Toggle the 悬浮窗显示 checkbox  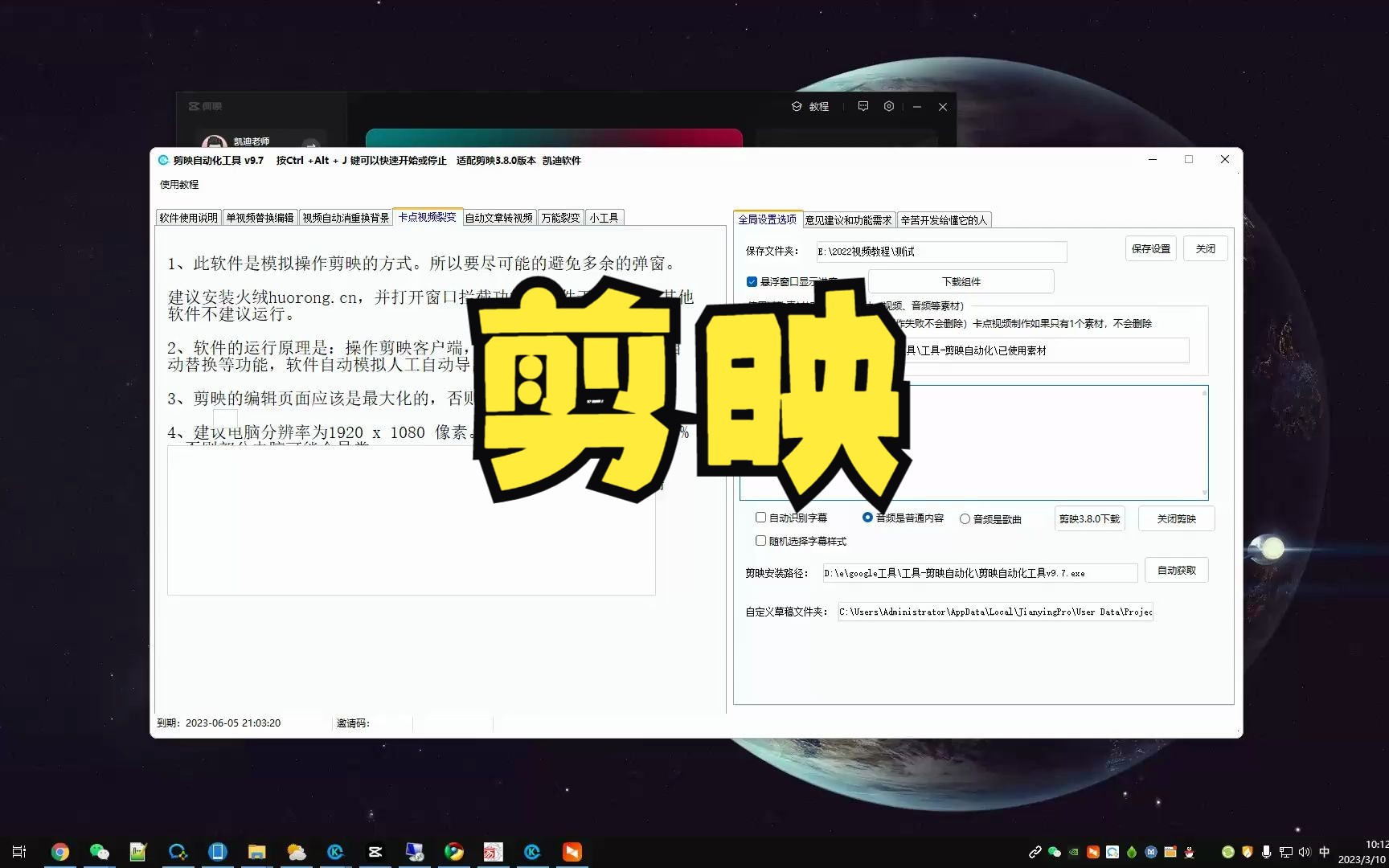tap(752, 282)
